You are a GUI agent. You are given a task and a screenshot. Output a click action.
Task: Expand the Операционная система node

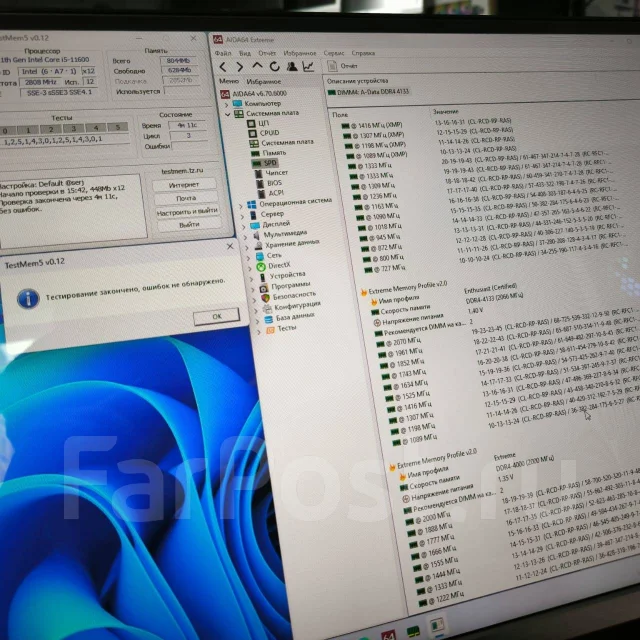click(241, 206)
